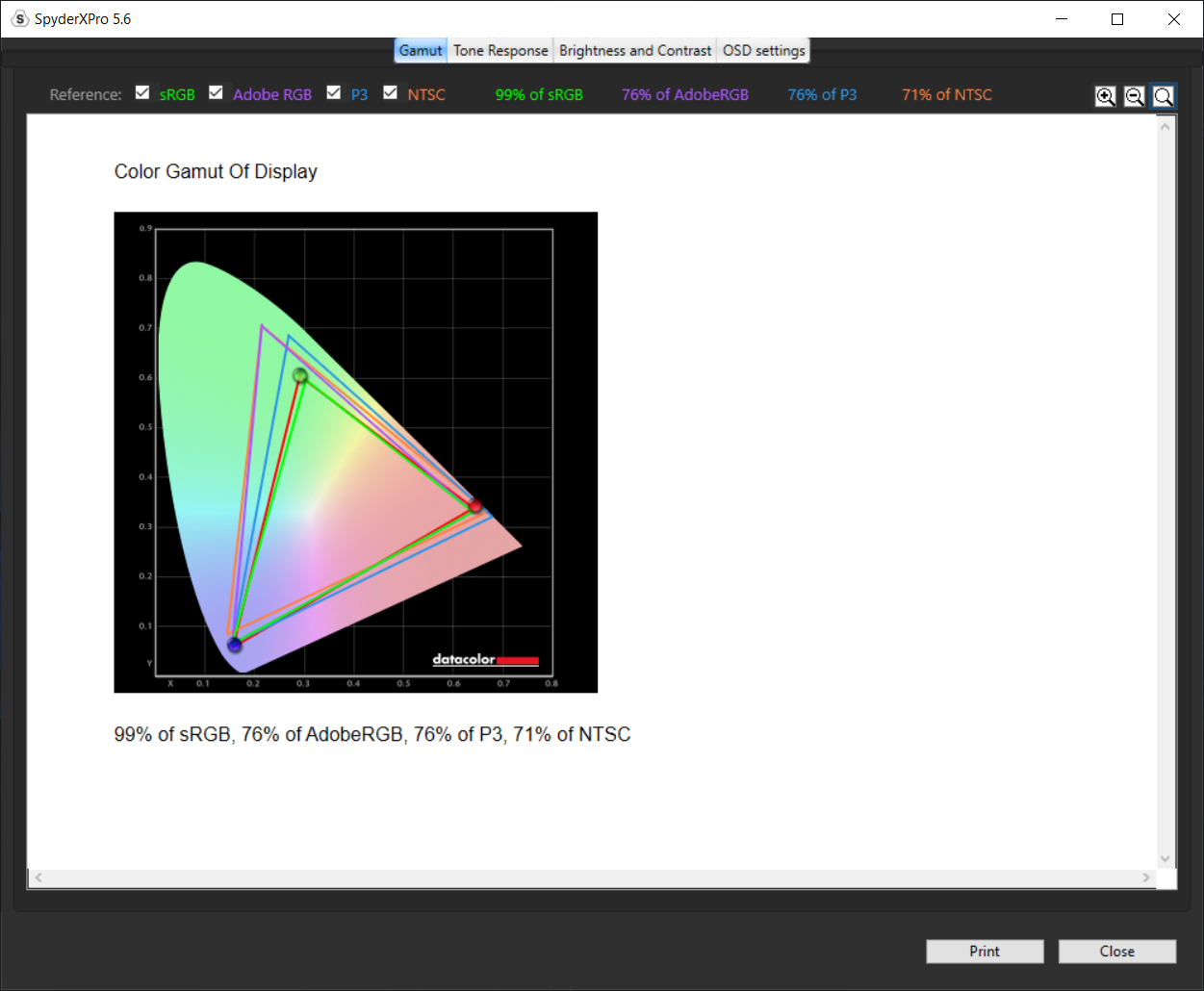This screenshot has width=1204, height=991.
Task: Click the '71% of NTSC' orange text
Action: tap(947, 94)
